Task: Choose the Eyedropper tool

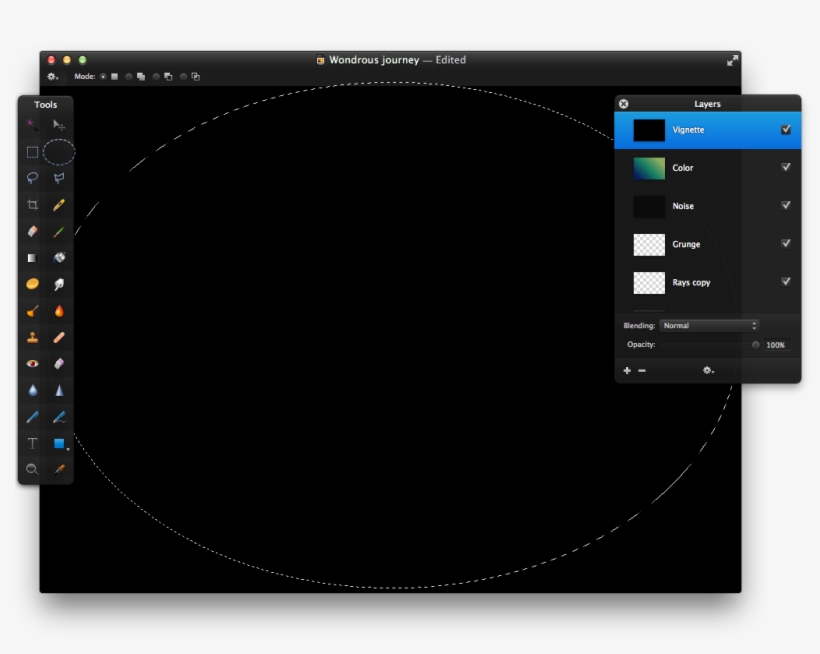Action: (x=59, y=467)
